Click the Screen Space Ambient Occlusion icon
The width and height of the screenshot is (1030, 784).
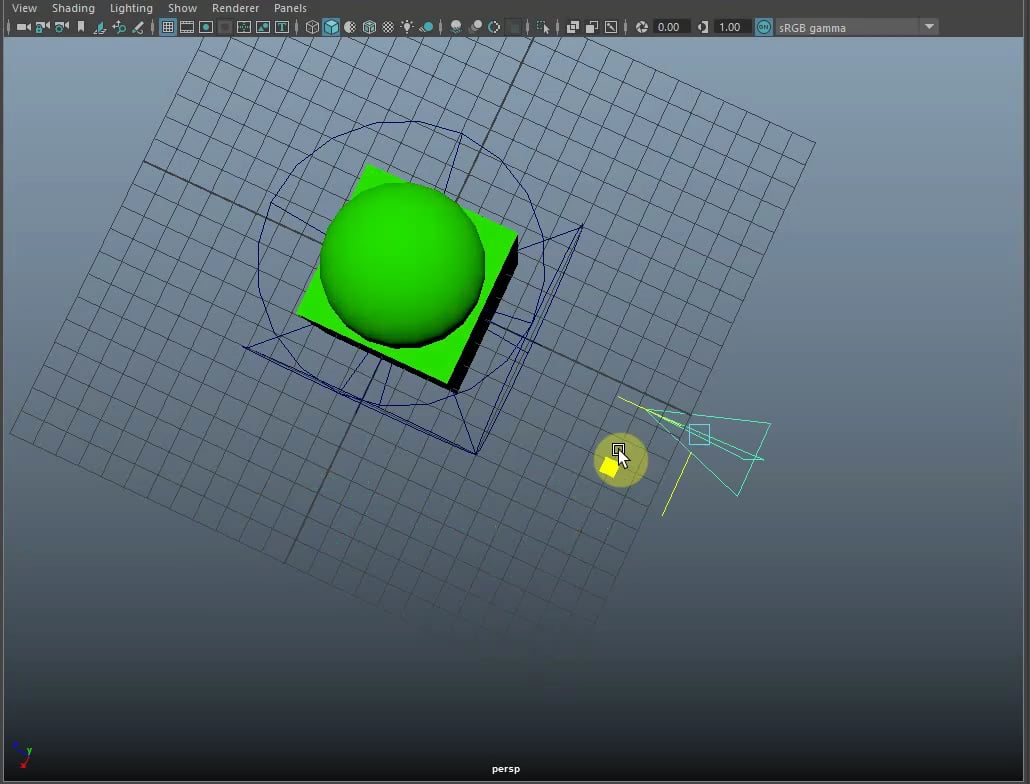click(456, 27)
